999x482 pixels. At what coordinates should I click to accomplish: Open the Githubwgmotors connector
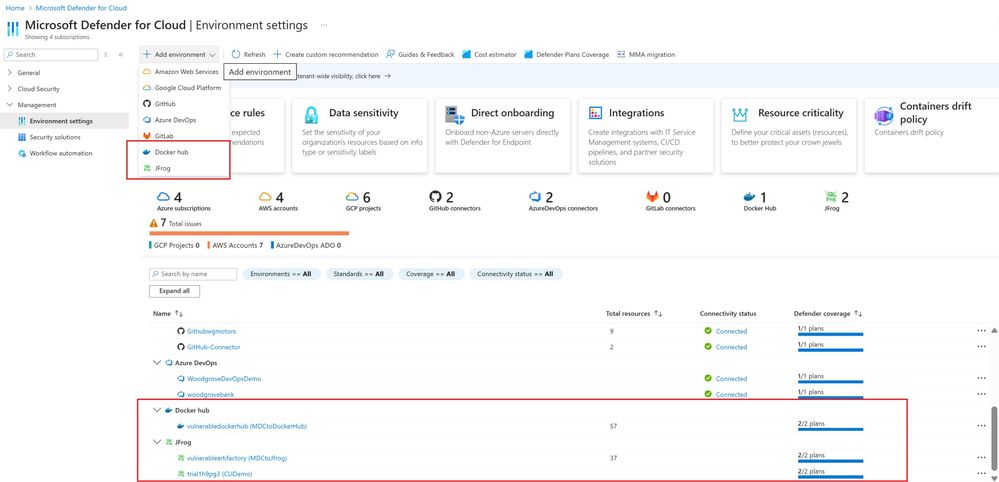click(x=211, y=331)
